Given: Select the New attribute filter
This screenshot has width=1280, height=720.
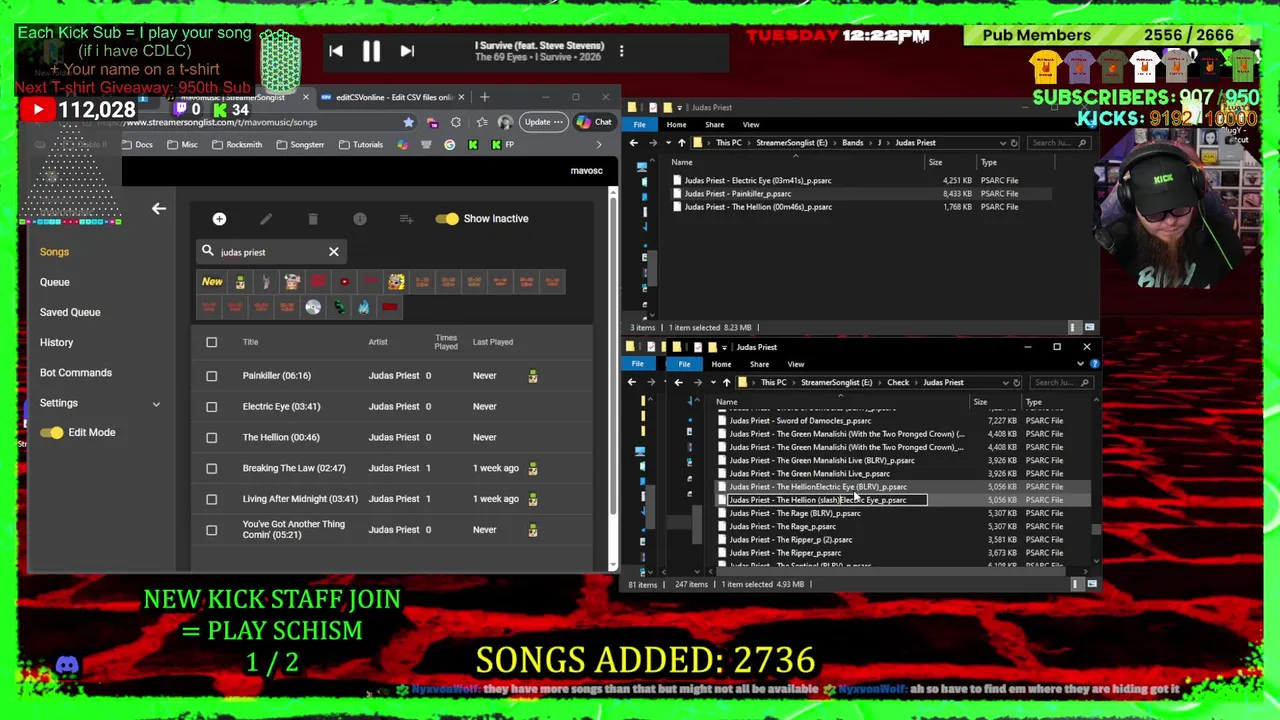Looking at the screenshot, I should coord(212,282).
